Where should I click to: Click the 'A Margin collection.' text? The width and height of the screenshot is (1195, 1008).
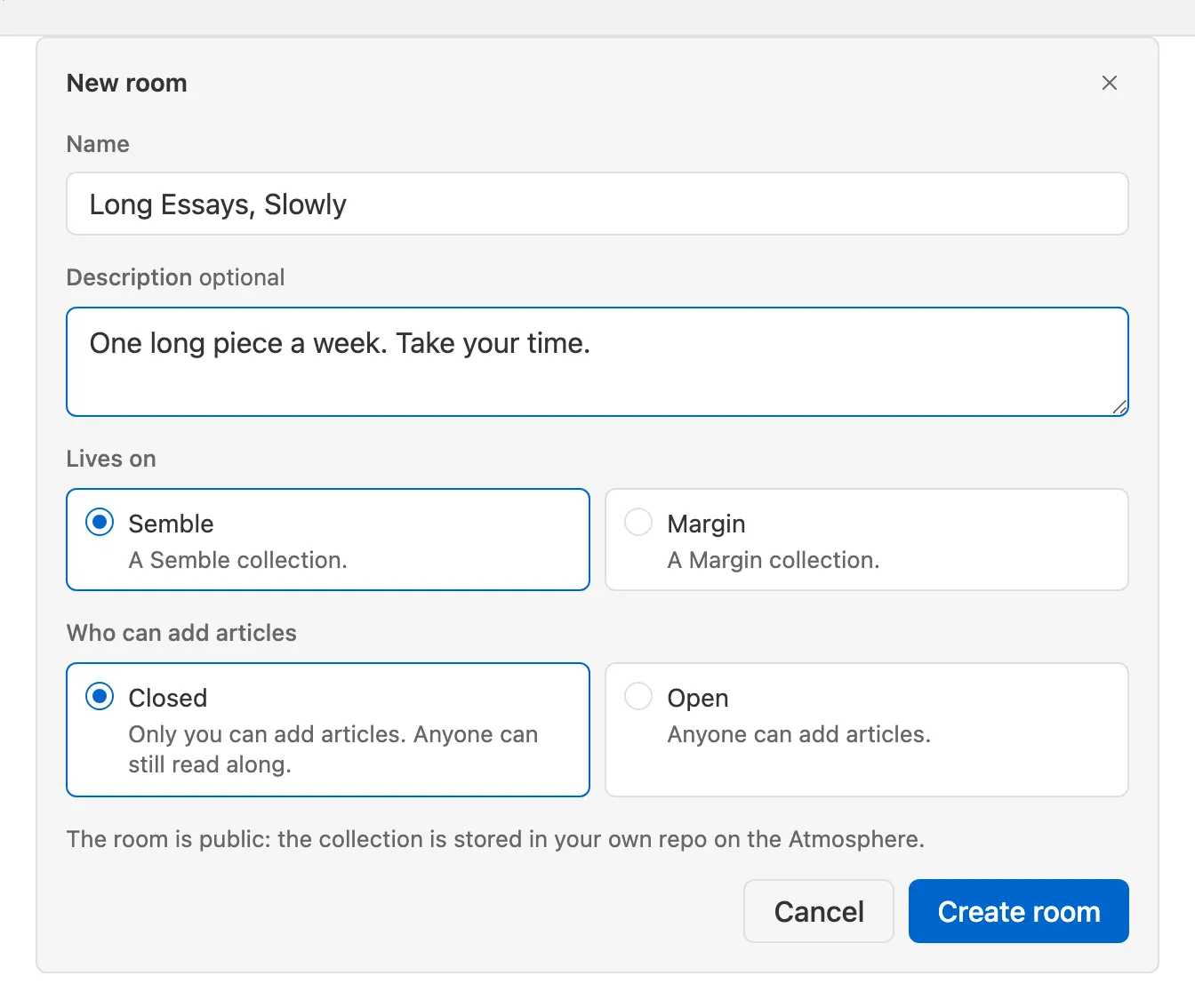coord(774,560)
